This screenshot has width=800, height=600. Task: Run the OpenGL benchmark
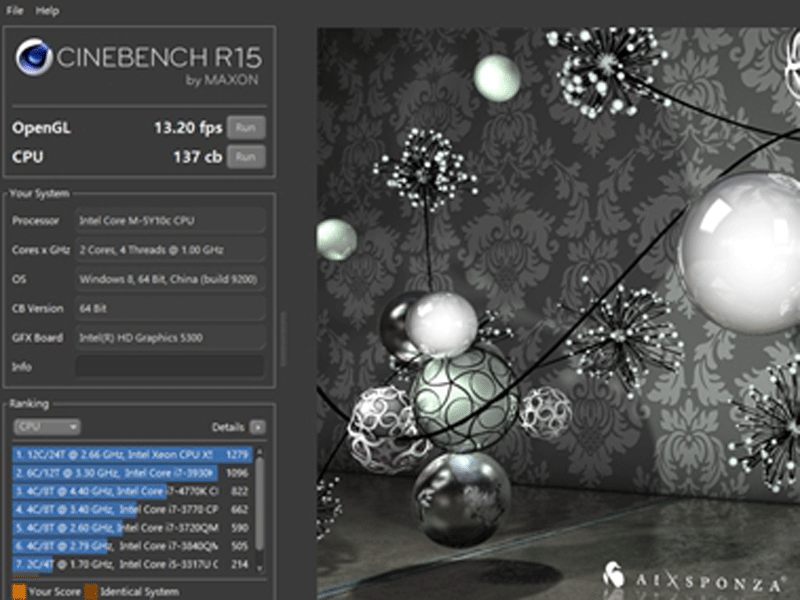(x=246, y=128)
